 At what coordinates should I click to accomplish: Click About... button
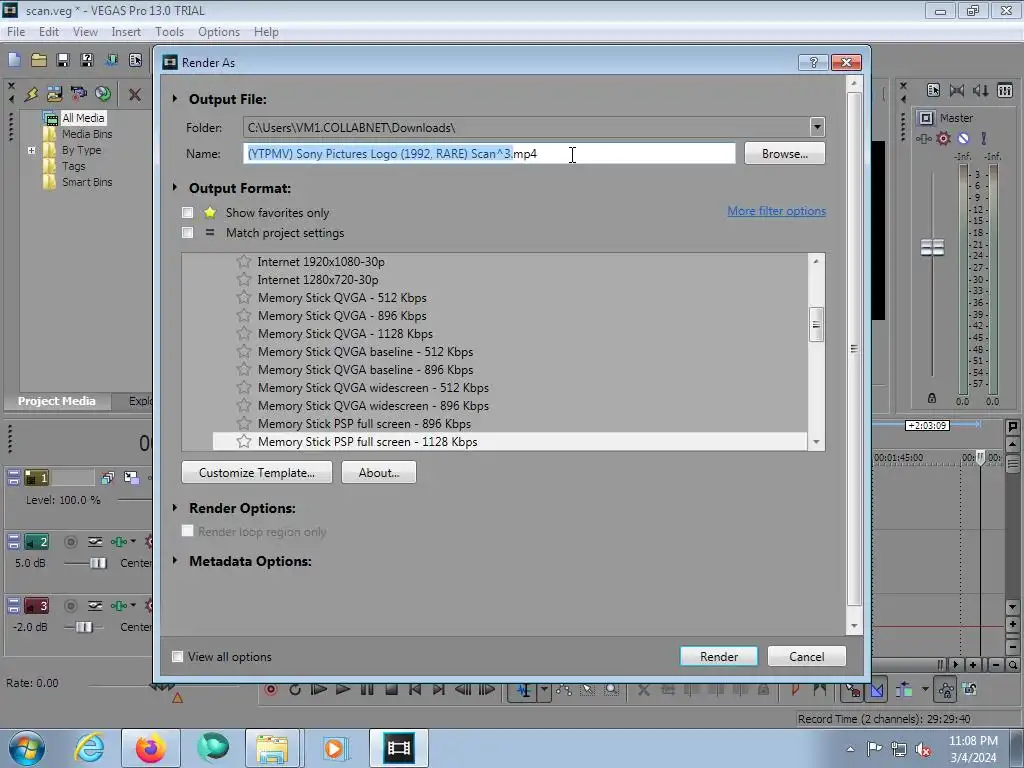click(x=379, y=472)
